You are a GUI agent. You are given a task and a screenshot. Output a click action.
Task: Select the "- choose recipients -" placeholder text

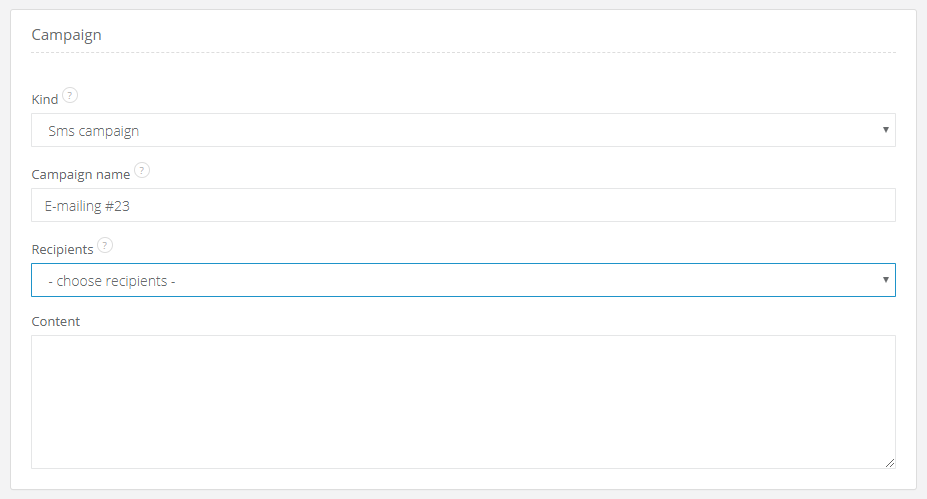(x=112, y=281)
